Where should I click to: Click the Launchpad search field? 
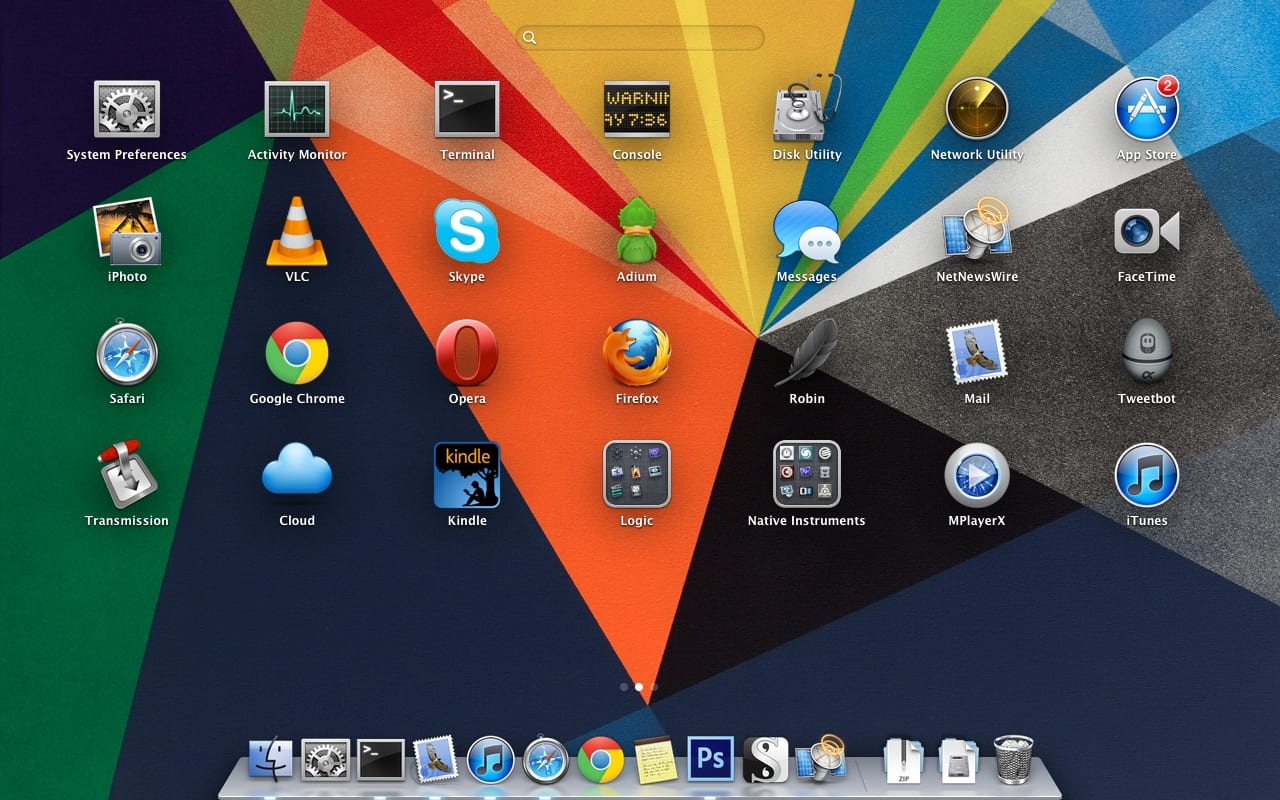(640, 38)
